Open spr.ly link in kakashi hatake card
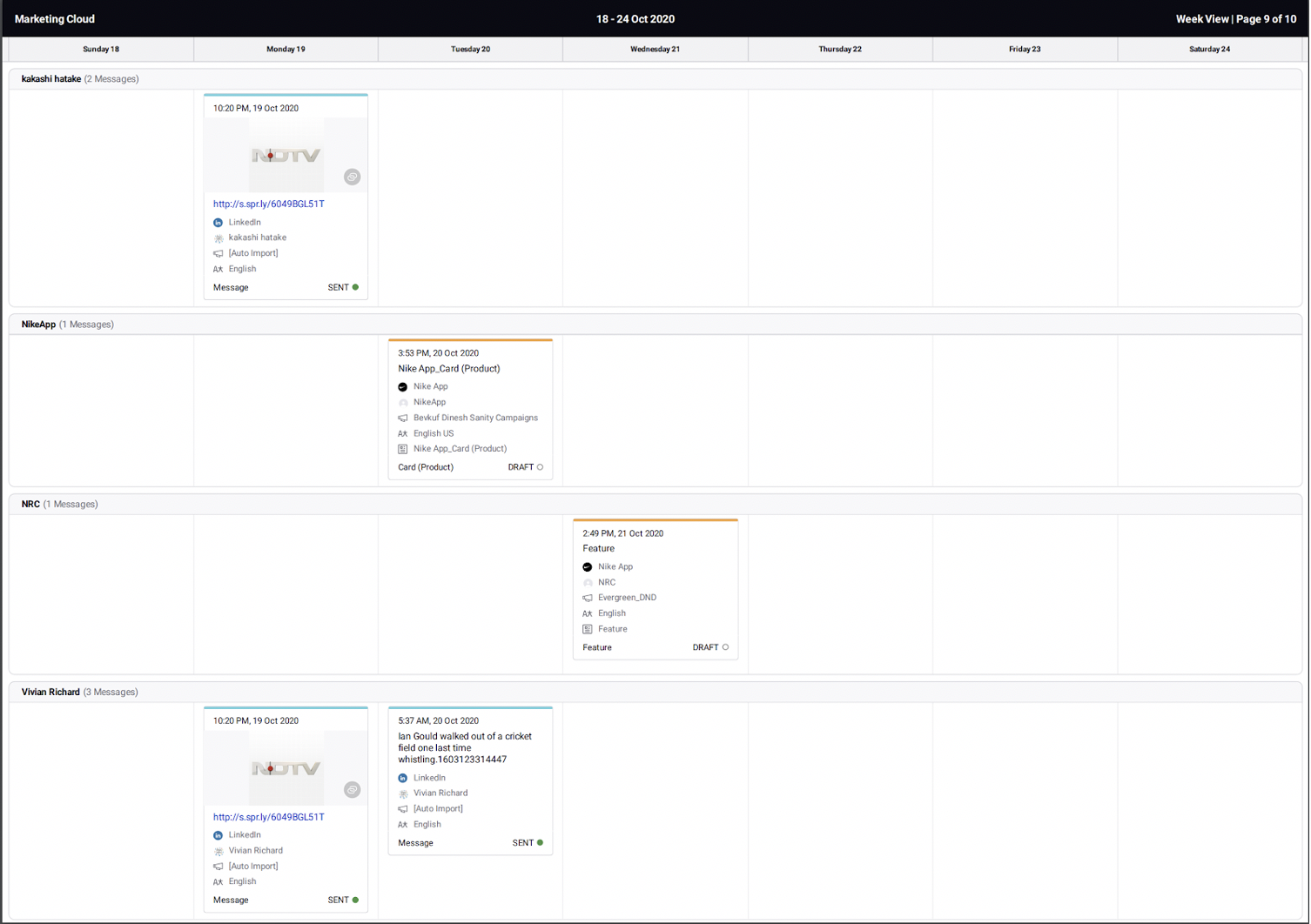Viewport: 1311px width, 924px height. pyautogui.click(x=269, y=204)
